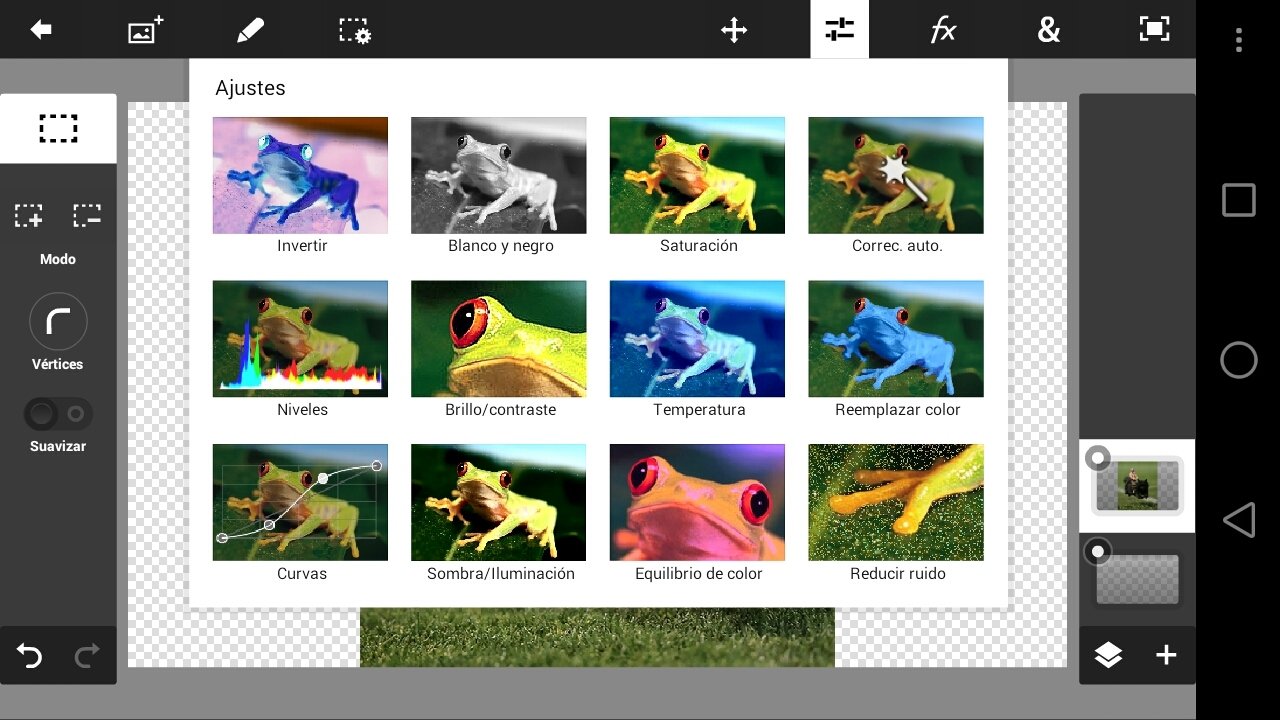The width and height of the screenshot is (1280, 720).
Task: Tap Android recent apps square button
Action: 1238,200
